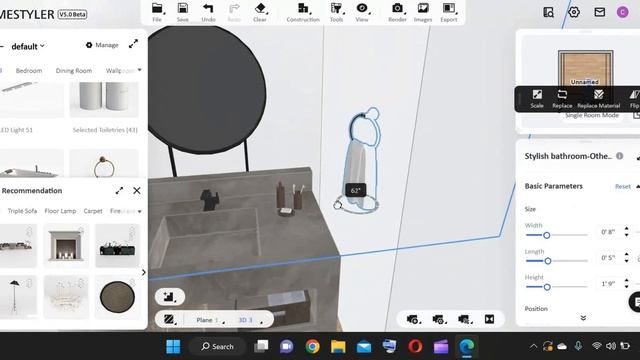Click the second camera setting icon
Screen dimensions: 640x360
tap(438, 319)
